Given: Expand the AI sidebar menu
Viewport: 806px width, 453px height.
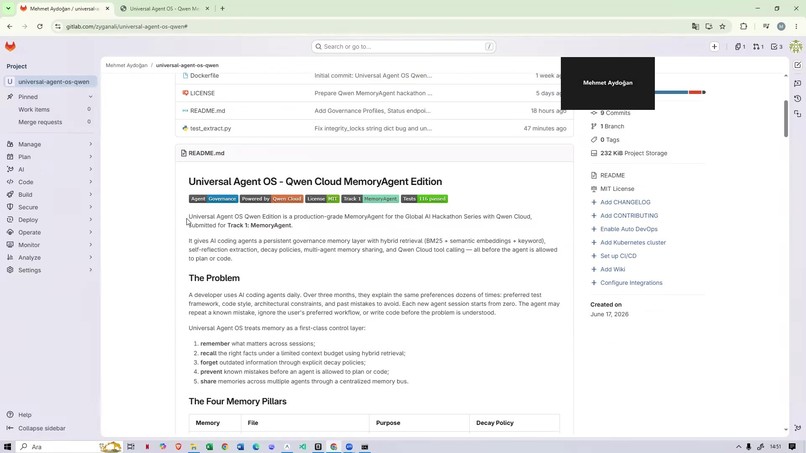Looking at the screenshot, I should tap(49, 169).
